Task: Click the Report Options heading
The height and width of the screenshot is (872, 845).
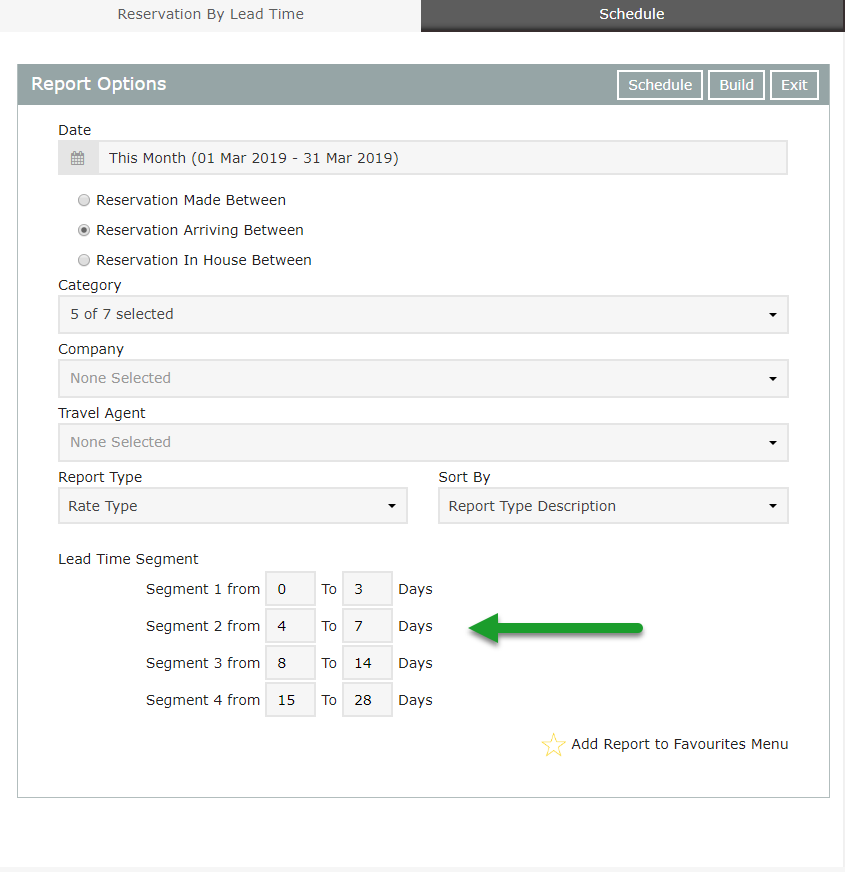Action: pyautogui.click(x=98, y=84)
